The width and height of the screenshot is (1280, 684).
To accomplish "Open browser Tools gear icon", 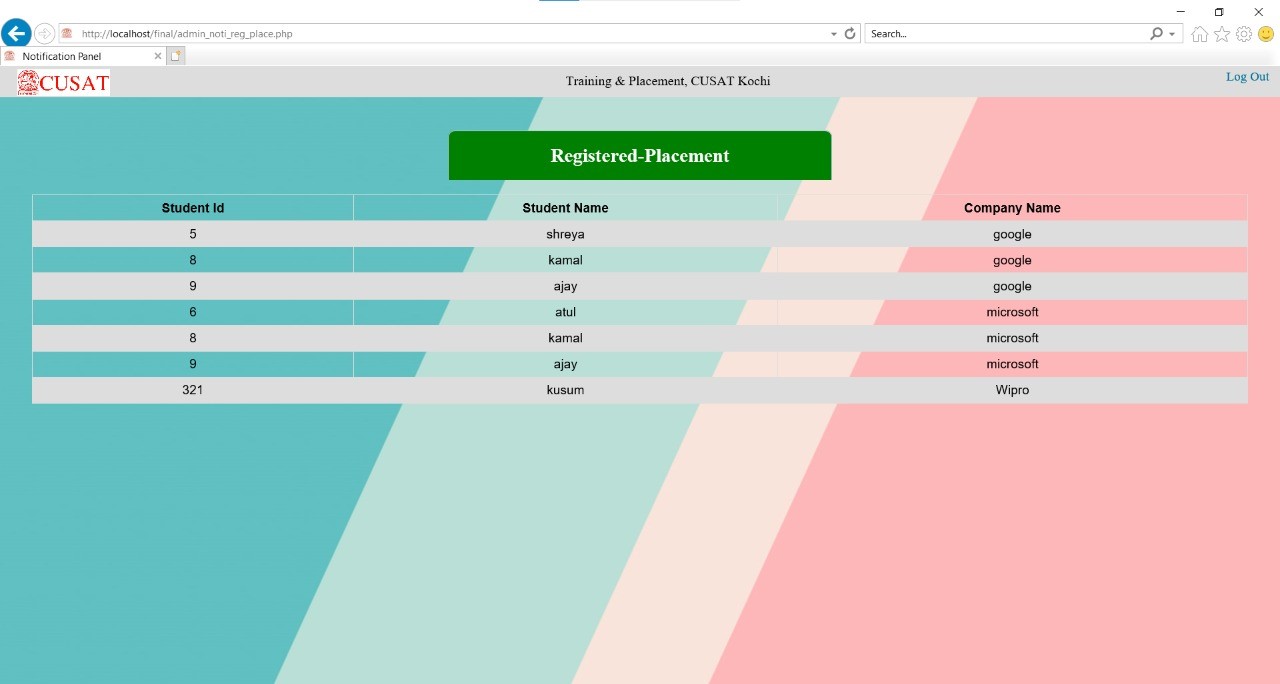I will click(1244, 34).
